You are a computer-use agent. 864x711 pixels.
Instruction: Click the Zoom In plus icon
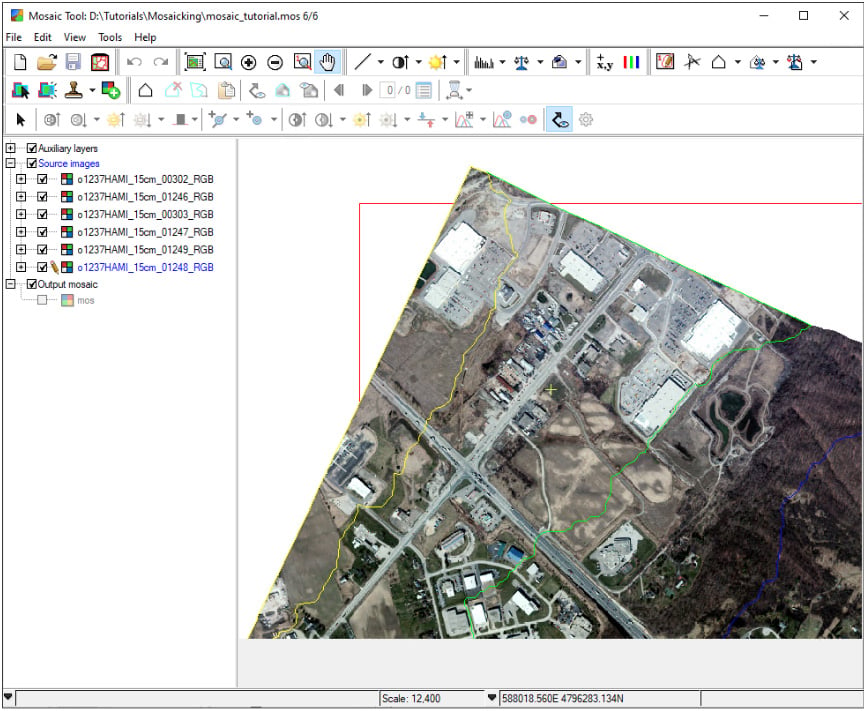(249, 62)
